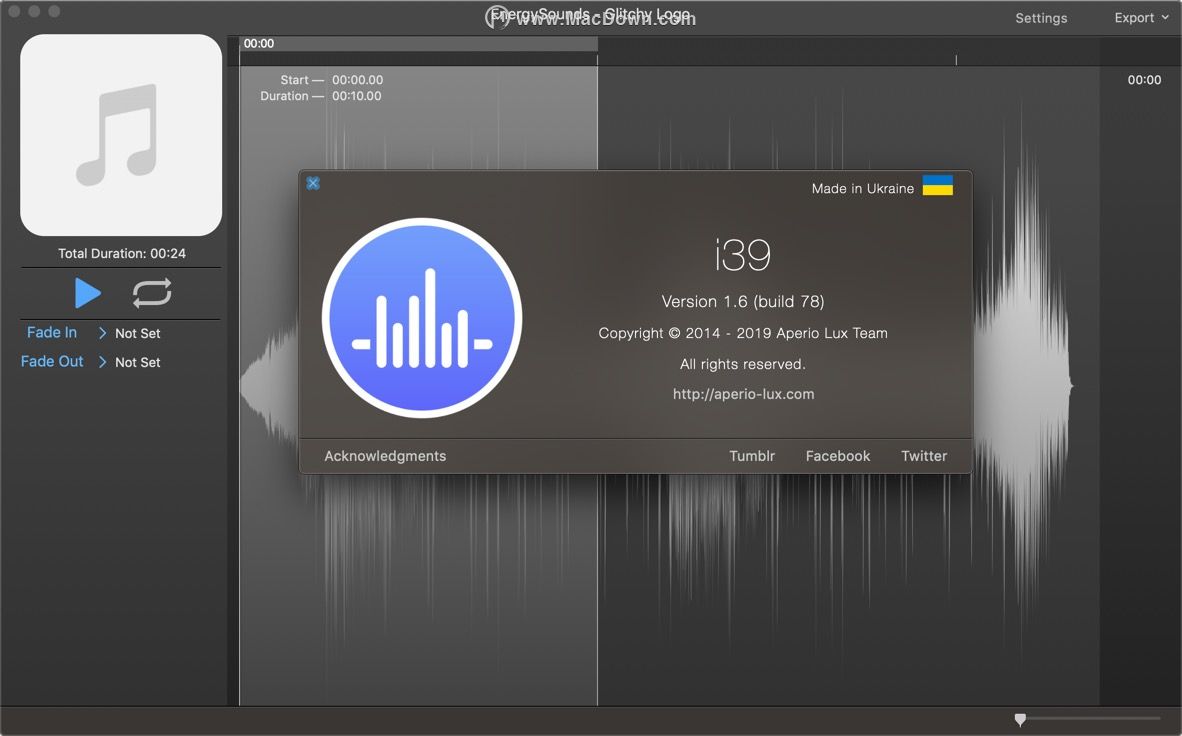Click Duration value 00:10.00
1182x736 pixels.
tap(357, 96)
